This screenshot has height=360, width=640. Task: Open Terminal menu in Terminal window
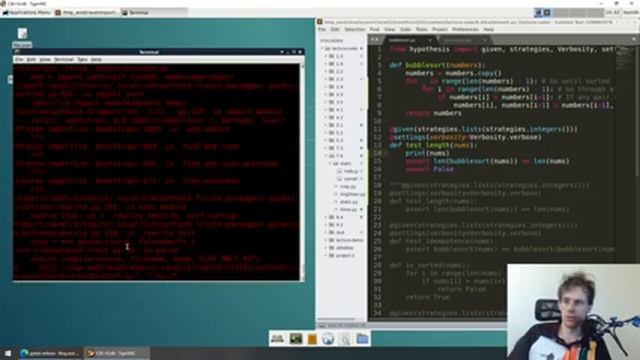coord(64,60)
